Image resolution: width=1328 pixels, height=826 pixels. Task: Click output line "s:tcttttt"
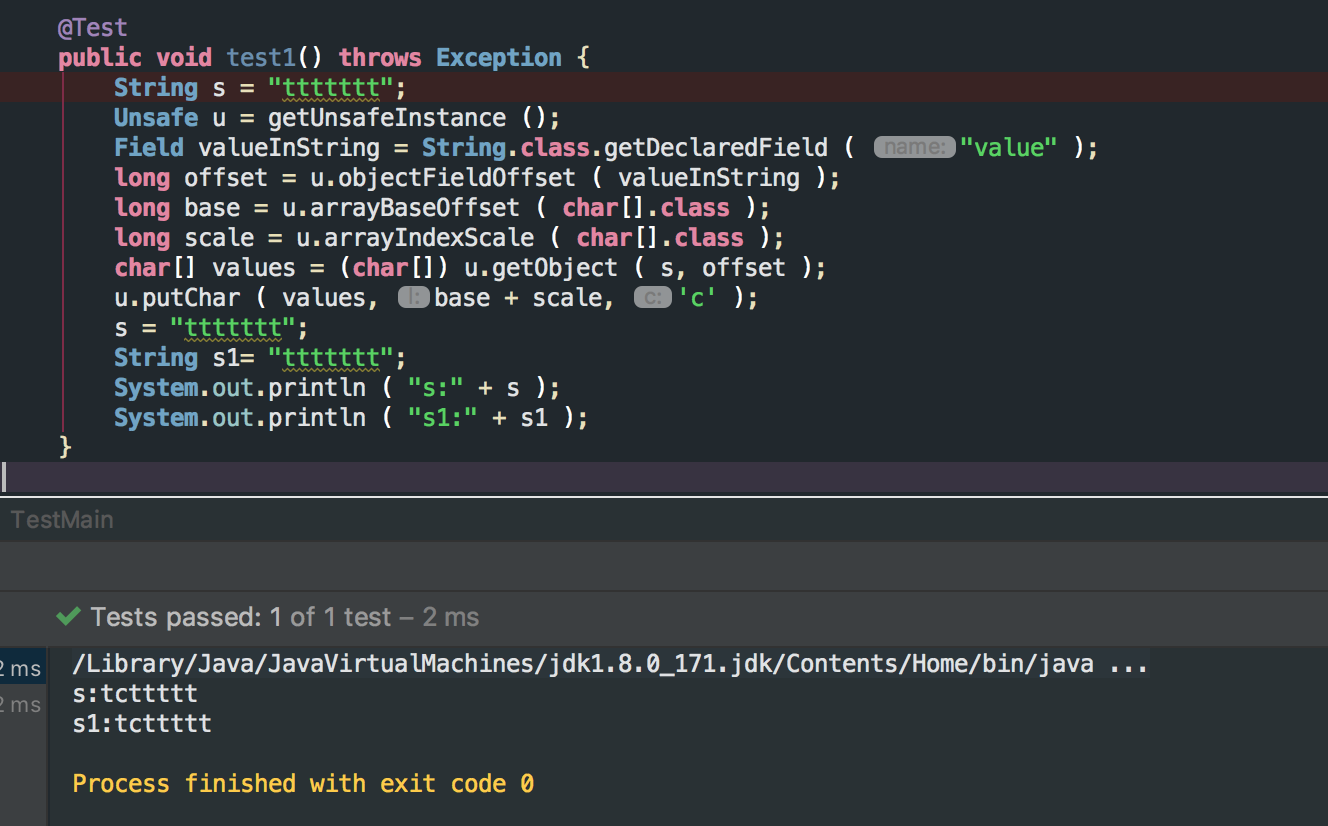point(135,693)
